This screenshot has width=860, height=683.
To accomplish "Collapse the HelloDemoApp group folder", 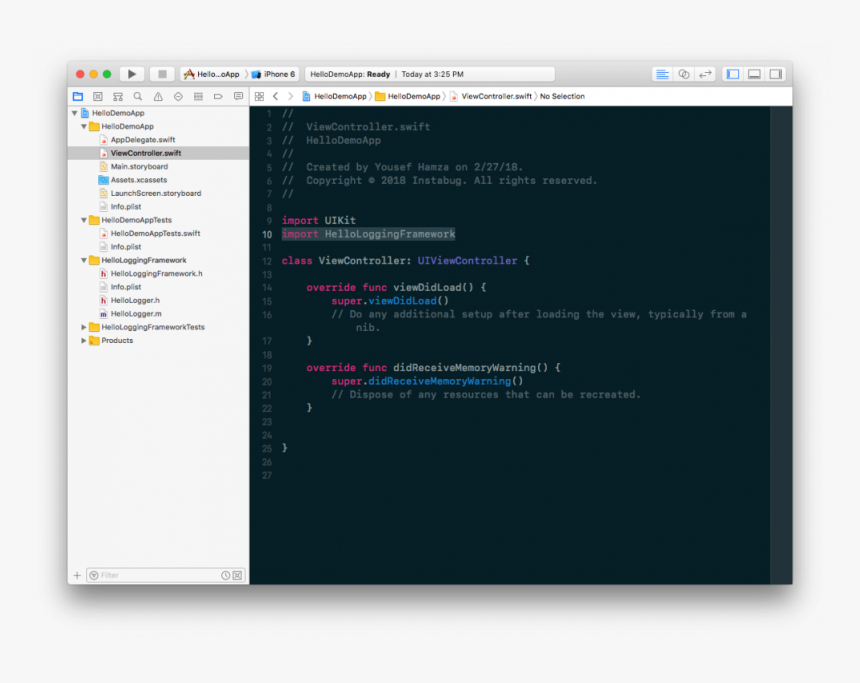I will (x=84, y=127).
